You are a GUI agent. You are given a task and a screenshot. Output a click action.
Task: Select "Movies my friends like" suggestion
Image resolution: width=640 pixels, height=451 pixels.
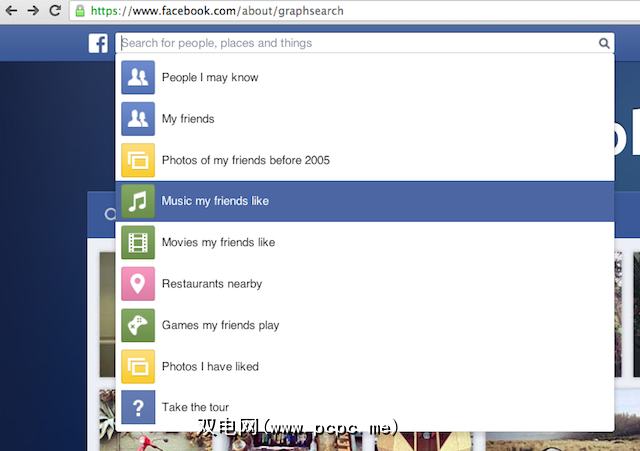pyautogui.click(x=365, y=242)
